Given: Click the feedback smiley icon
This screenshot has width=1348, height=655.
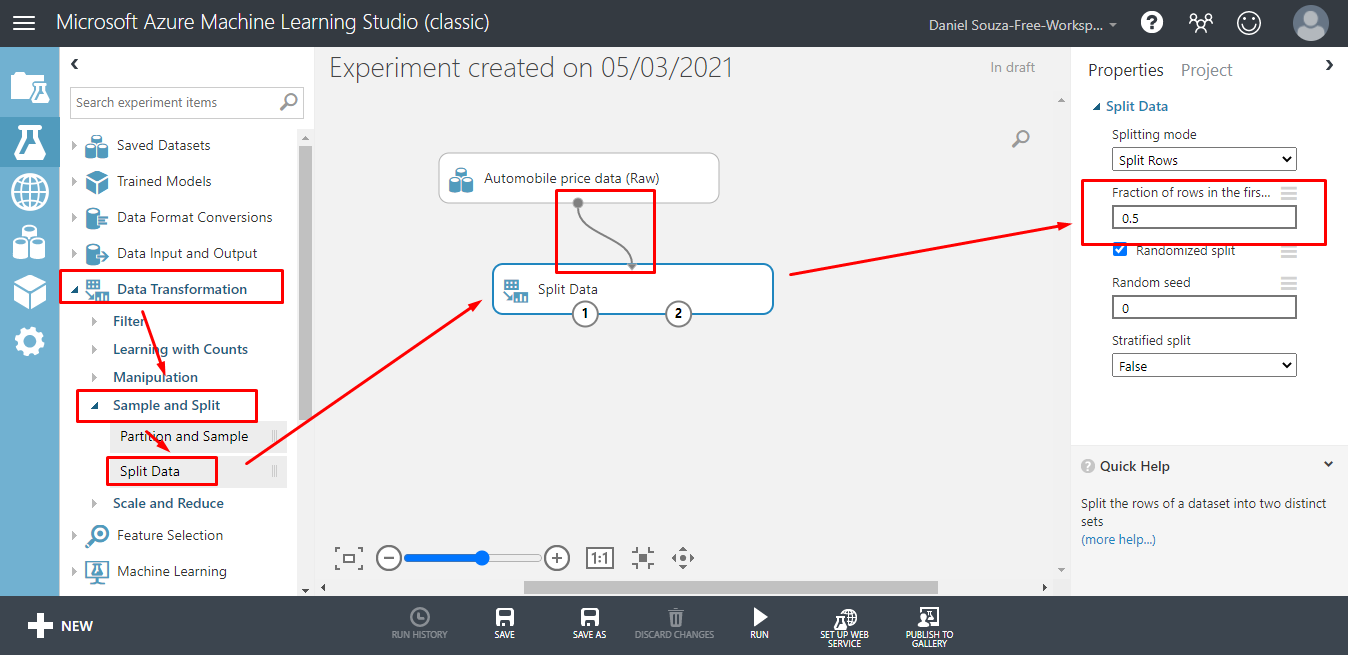Looking at the screenshot, I should coord(1249,22).
